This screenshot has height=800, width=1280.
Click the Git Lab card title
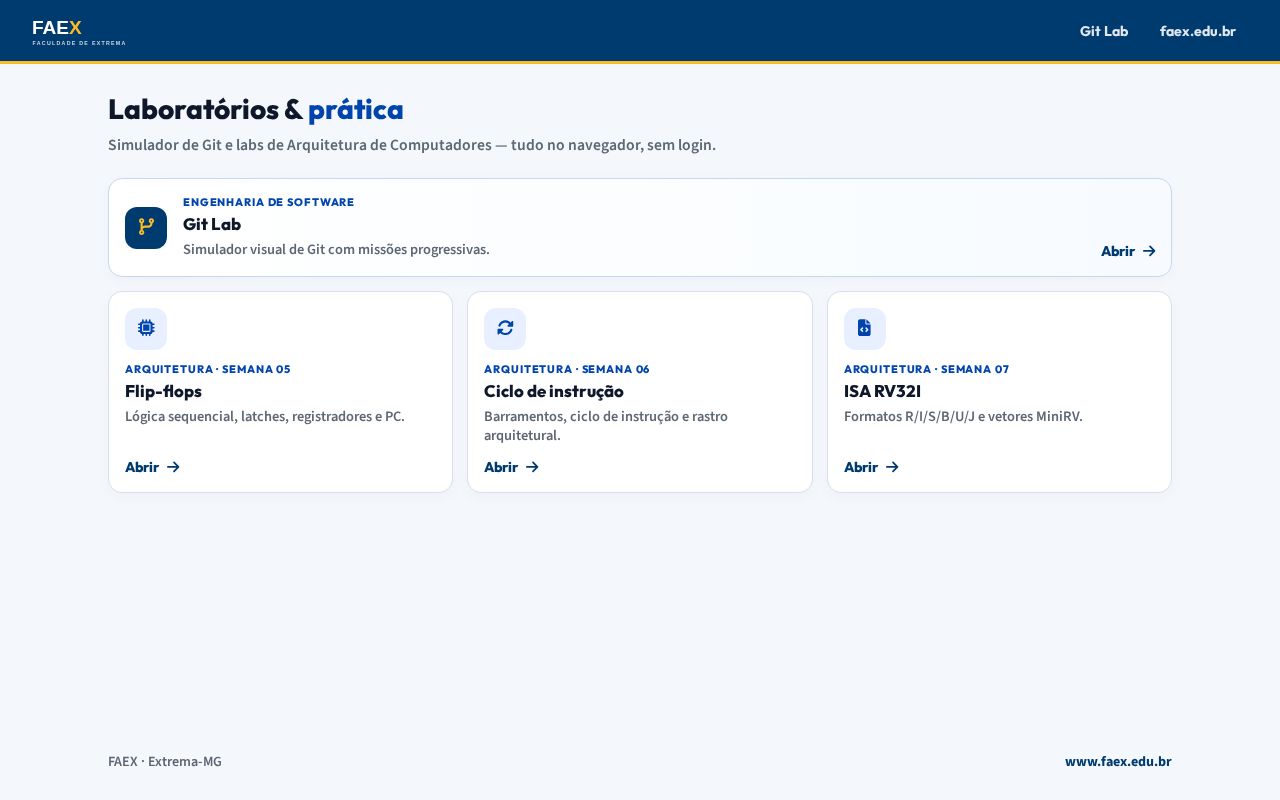click(212, 224)
